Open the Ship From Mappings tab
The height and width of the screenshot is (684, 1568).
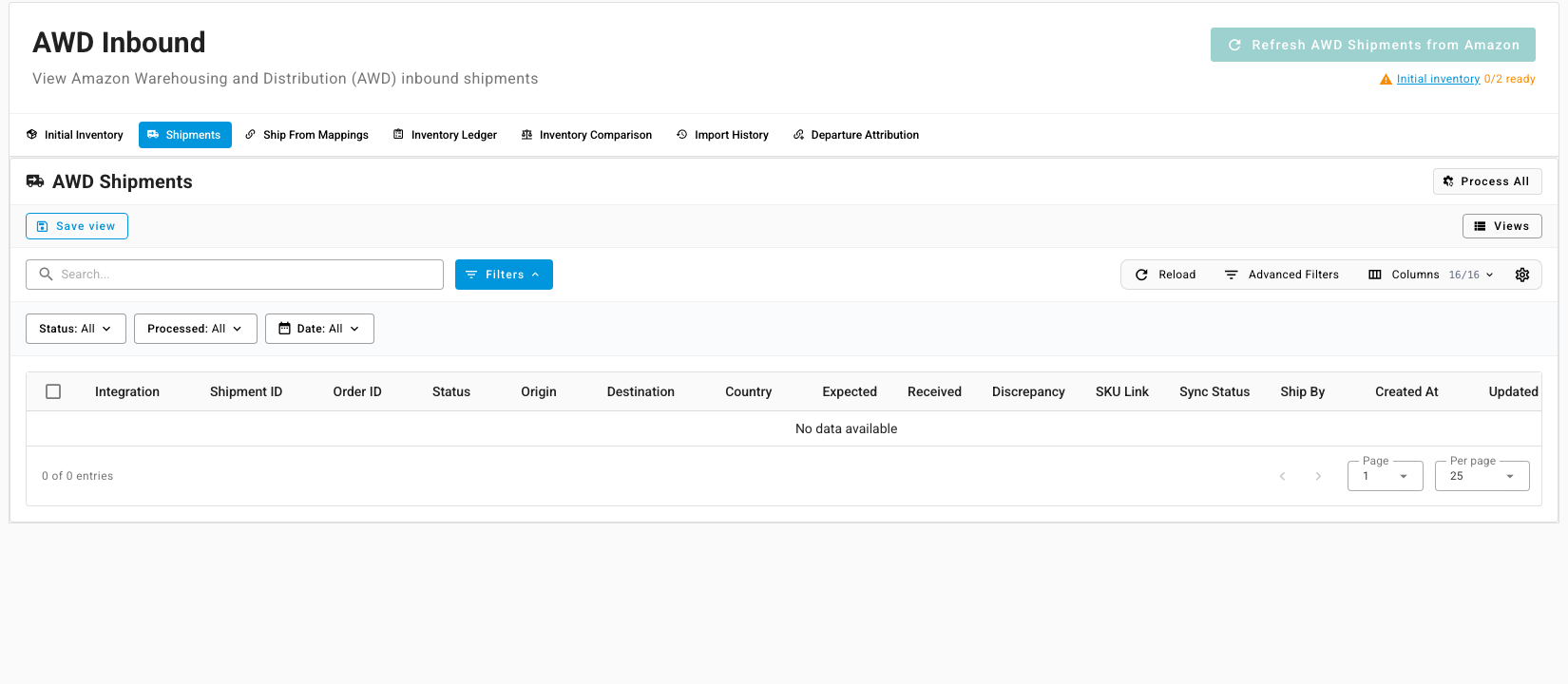[307, 135]
